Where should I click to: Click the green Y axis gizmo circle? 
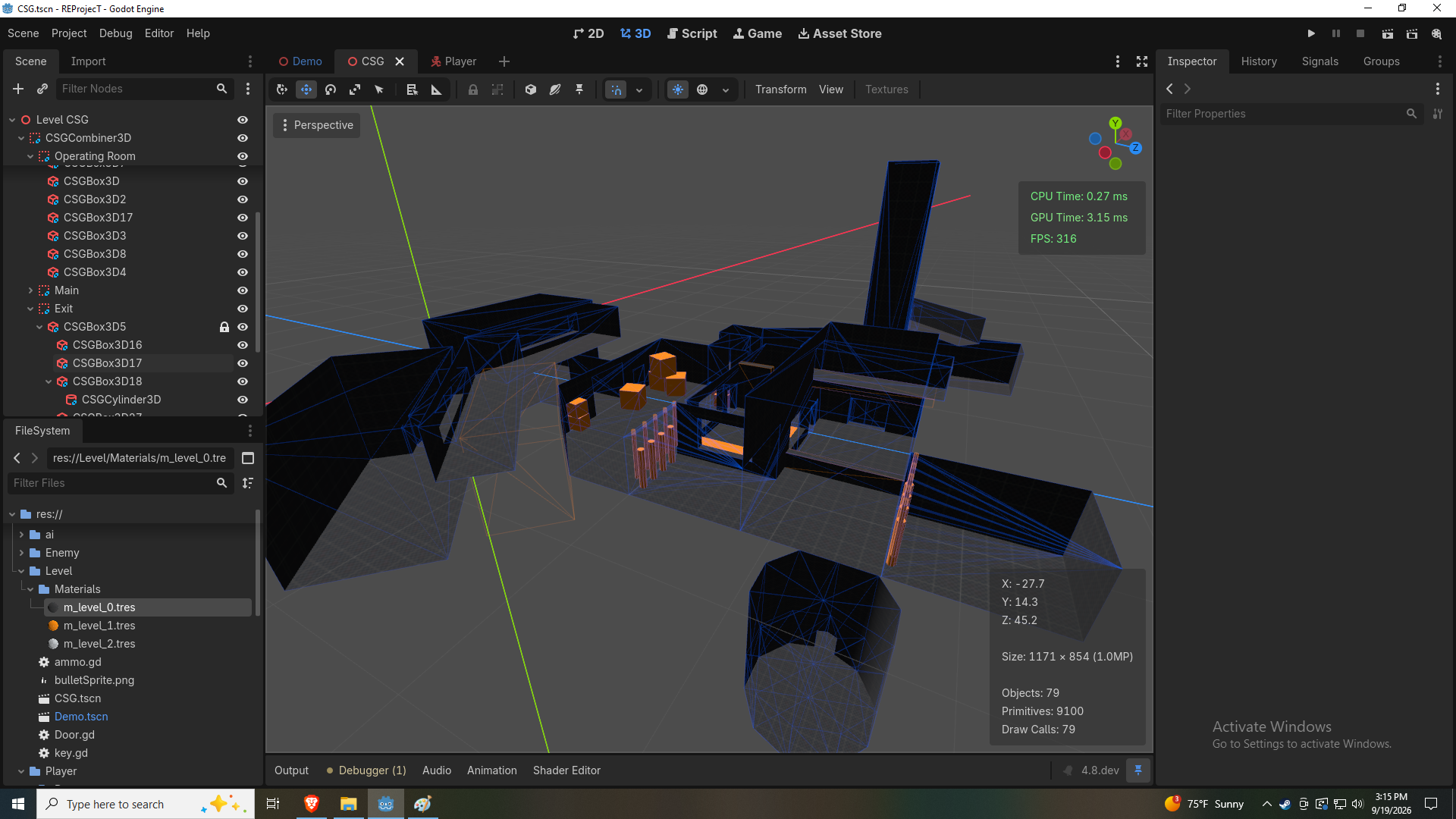pyautogui.click(x=1115, y=123)
